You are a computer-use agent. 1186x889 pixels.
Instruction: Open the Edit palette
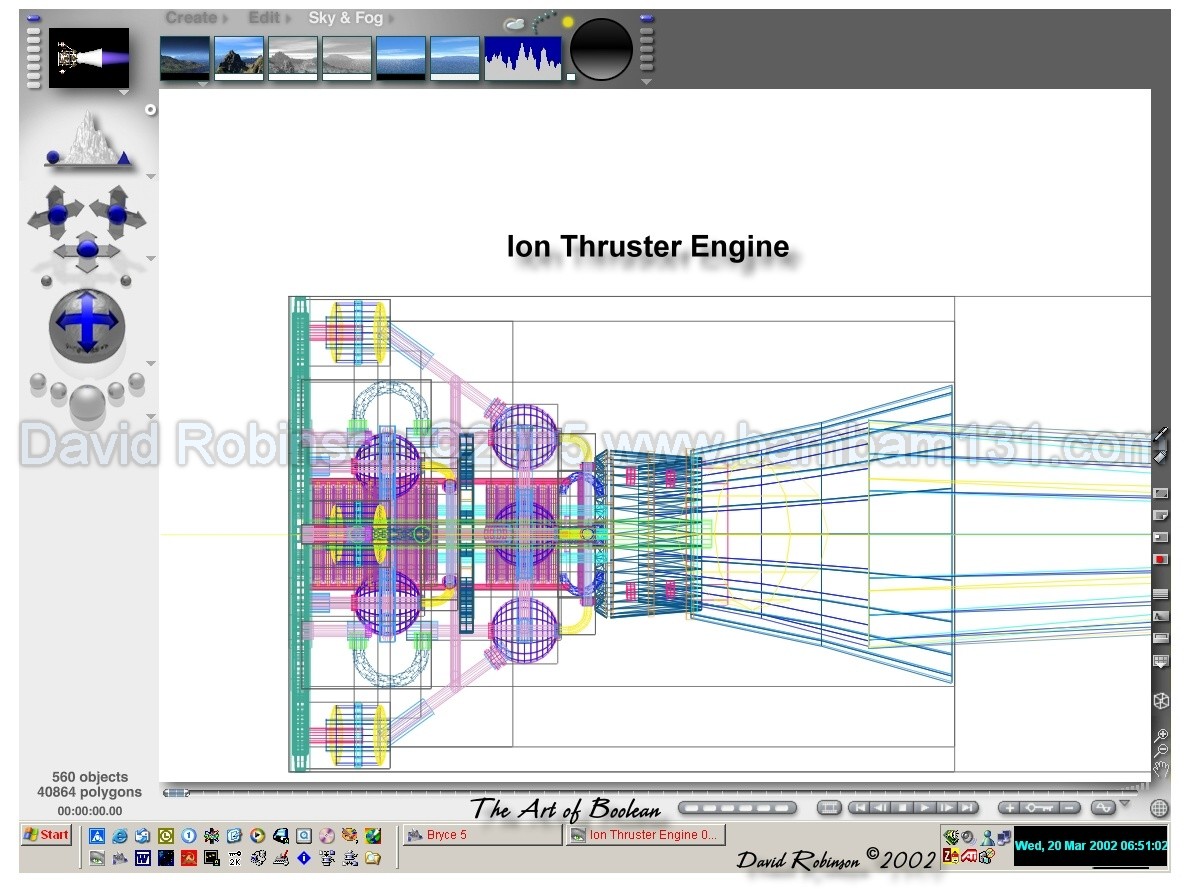point(263,17)
